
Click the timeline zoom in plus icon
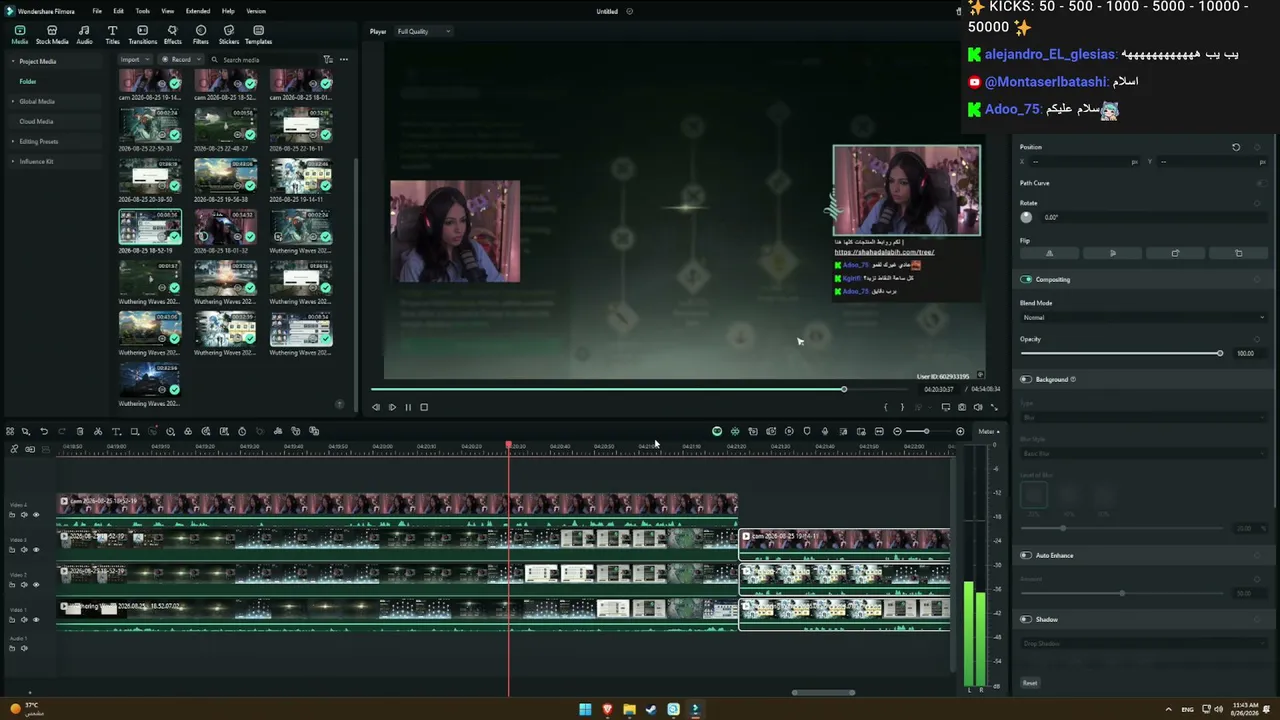[960, 432]
